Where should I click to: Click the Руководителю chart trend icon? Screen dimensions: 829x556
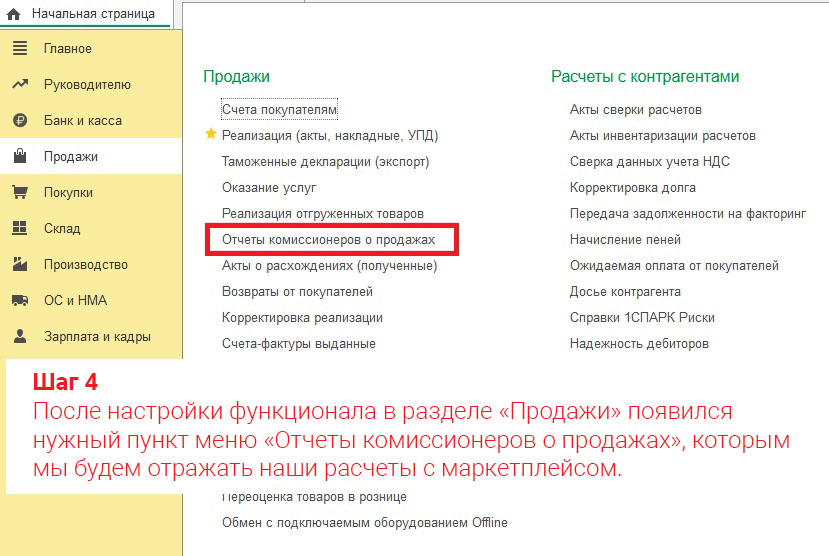(x=20, y=84)
